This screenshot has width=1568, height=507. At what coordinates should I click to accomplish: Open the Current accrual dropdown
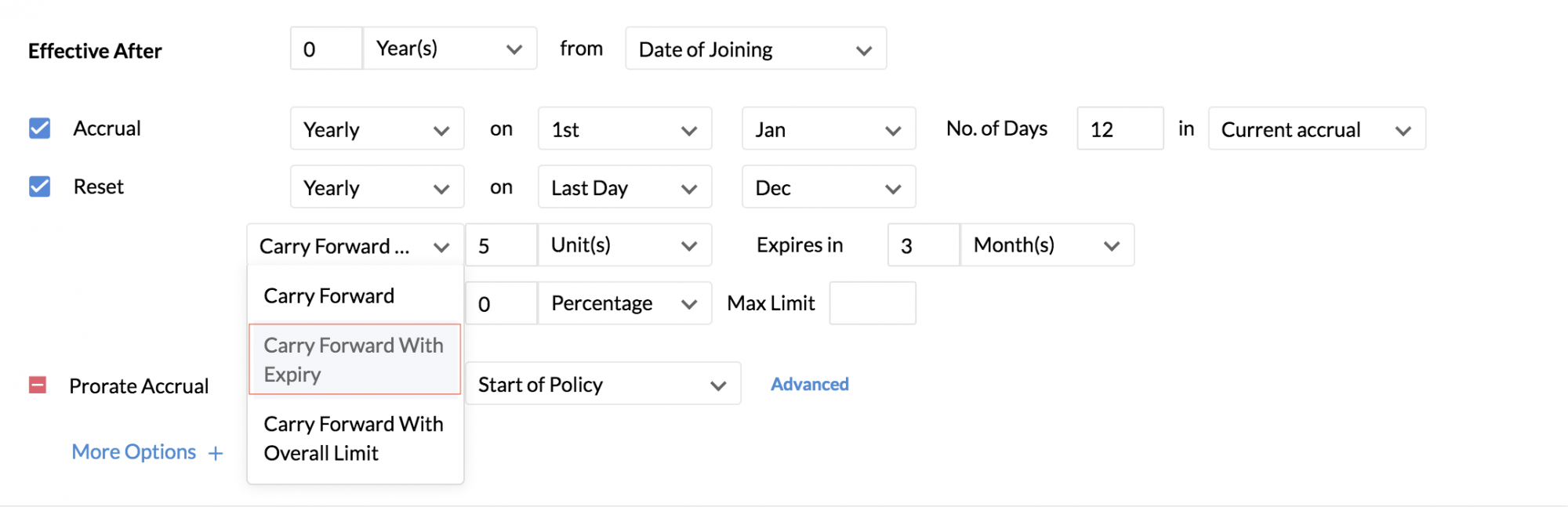(x=1316, y=129)
